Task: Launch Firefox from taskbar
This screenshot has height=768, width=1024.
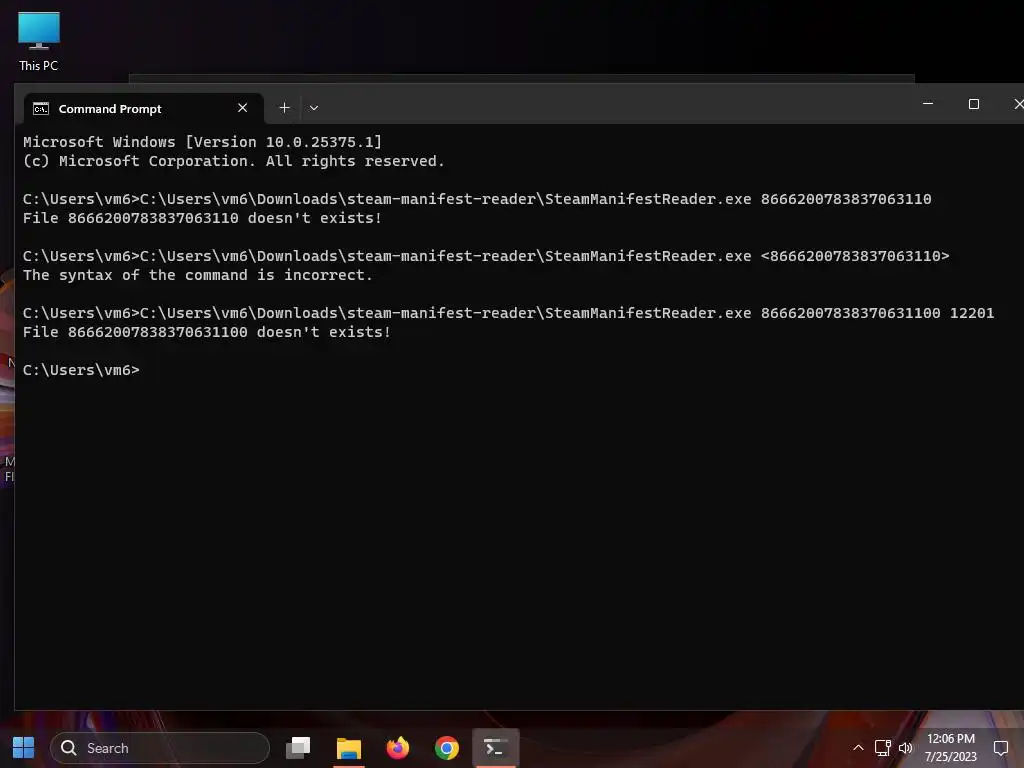Action: click(x=398, y=748)
